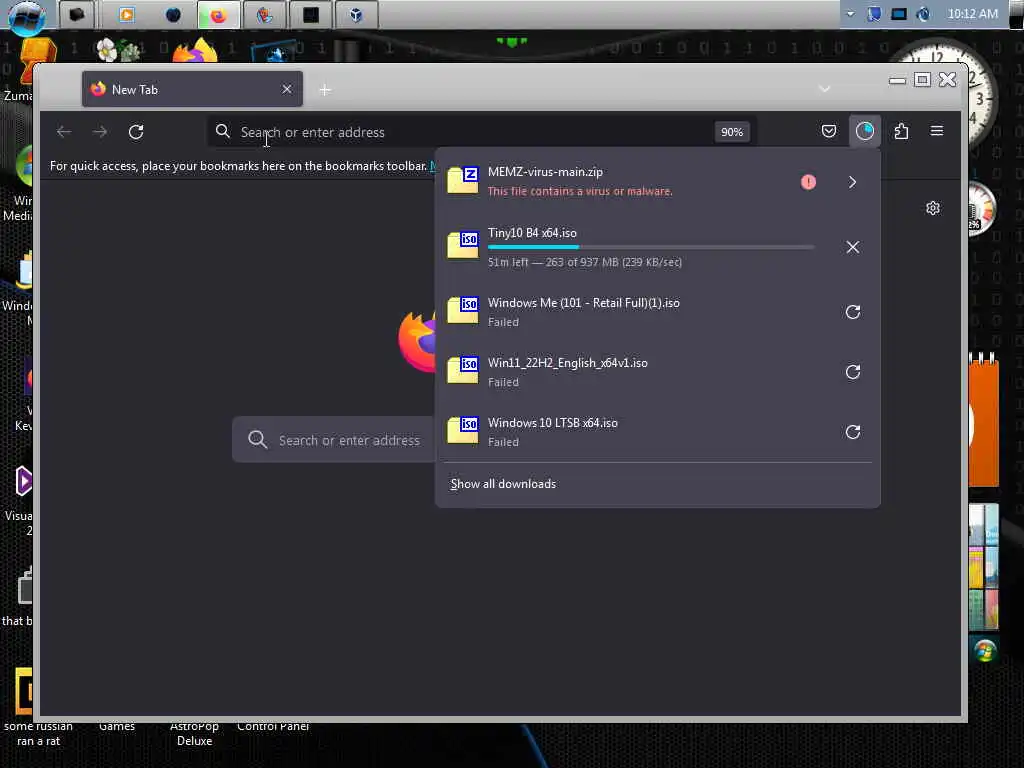Select 'Windows Me (101 - Retail Full)(1).iso' text
This screenshot has height=768, width=1024.
coord(584,302)
